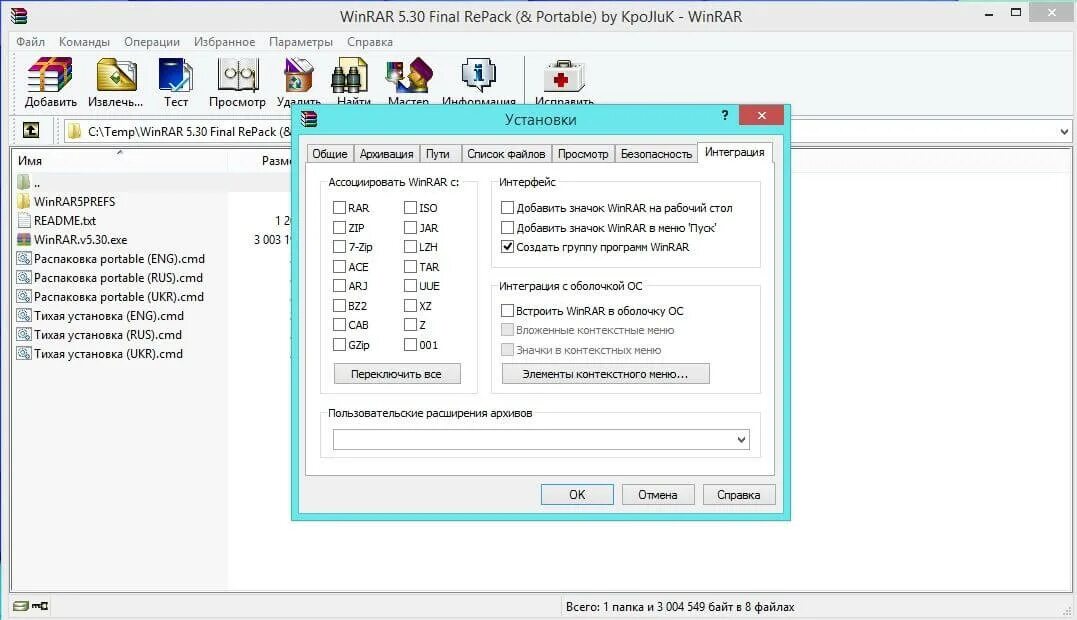1077x620 pixels.
Task: Click the drive icon in status bar
Action: coord(21,606)
